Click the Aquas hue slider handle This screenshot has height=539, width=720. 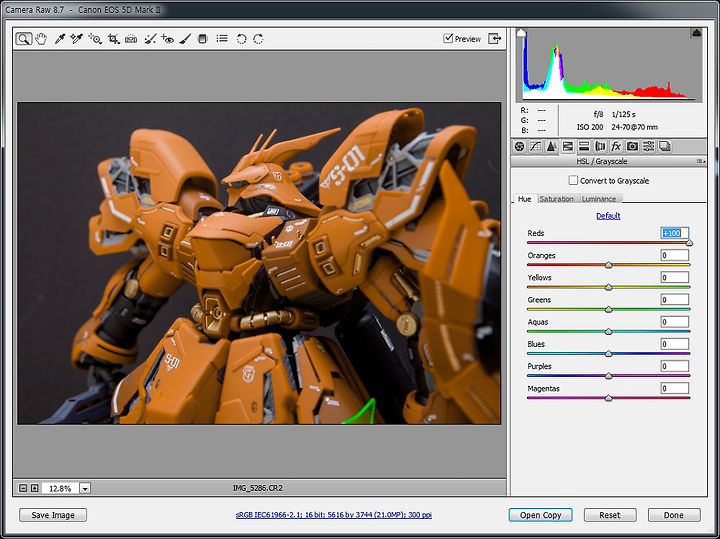[608, 331]
